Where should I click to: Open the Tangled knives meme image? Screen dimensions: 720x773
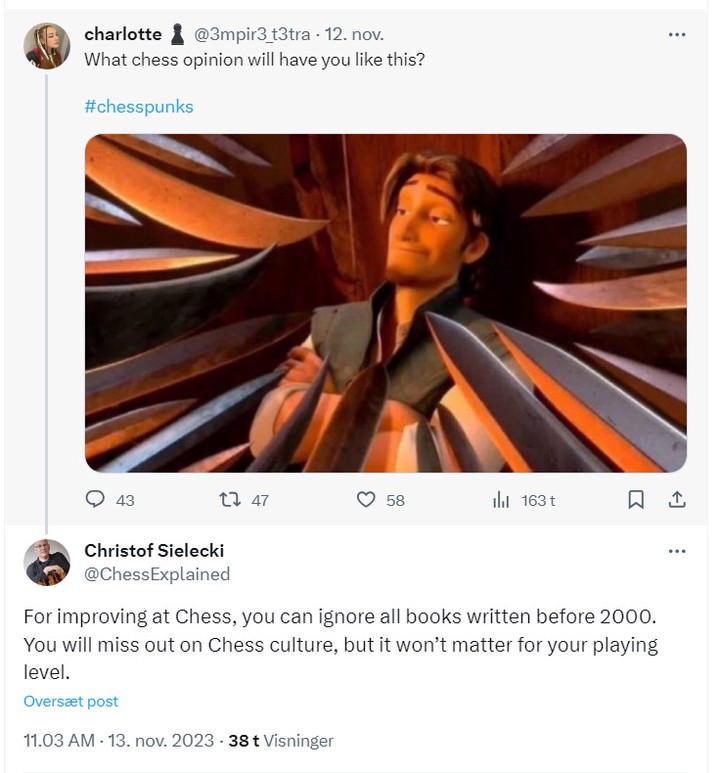pyautogui.click(x=385, y=303)
